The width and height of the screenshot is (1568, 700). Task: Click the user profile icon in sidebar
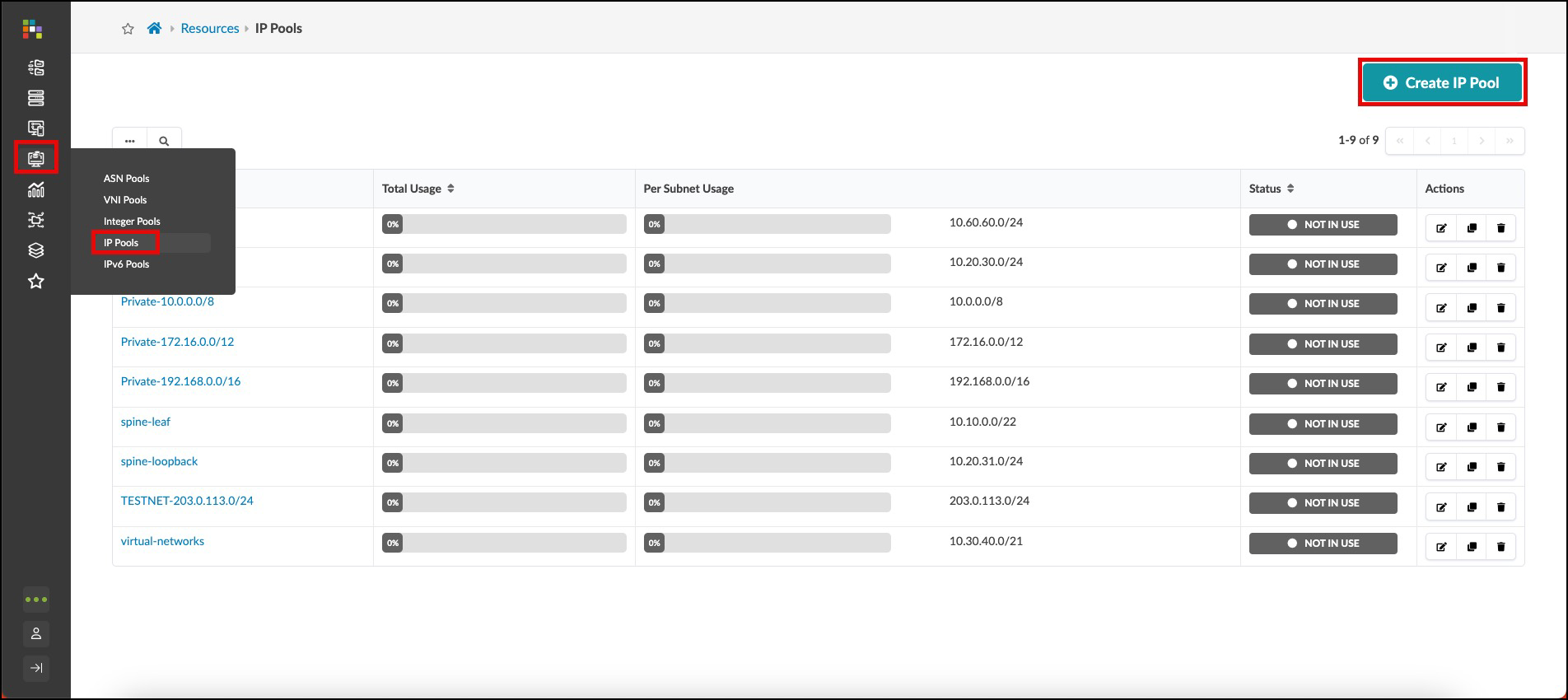pyautogui.click(x=36, y=634)
